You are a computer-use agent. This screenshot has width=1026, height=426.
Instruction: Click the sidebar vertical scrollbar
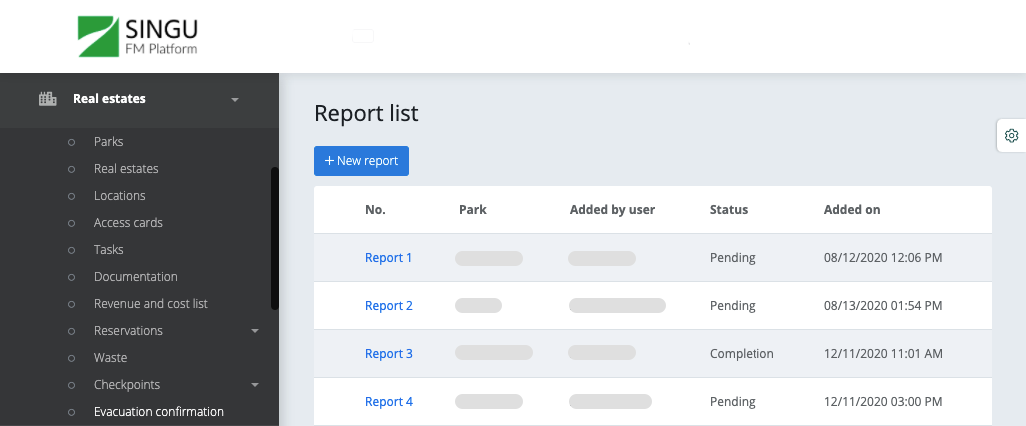click(275, 238)
